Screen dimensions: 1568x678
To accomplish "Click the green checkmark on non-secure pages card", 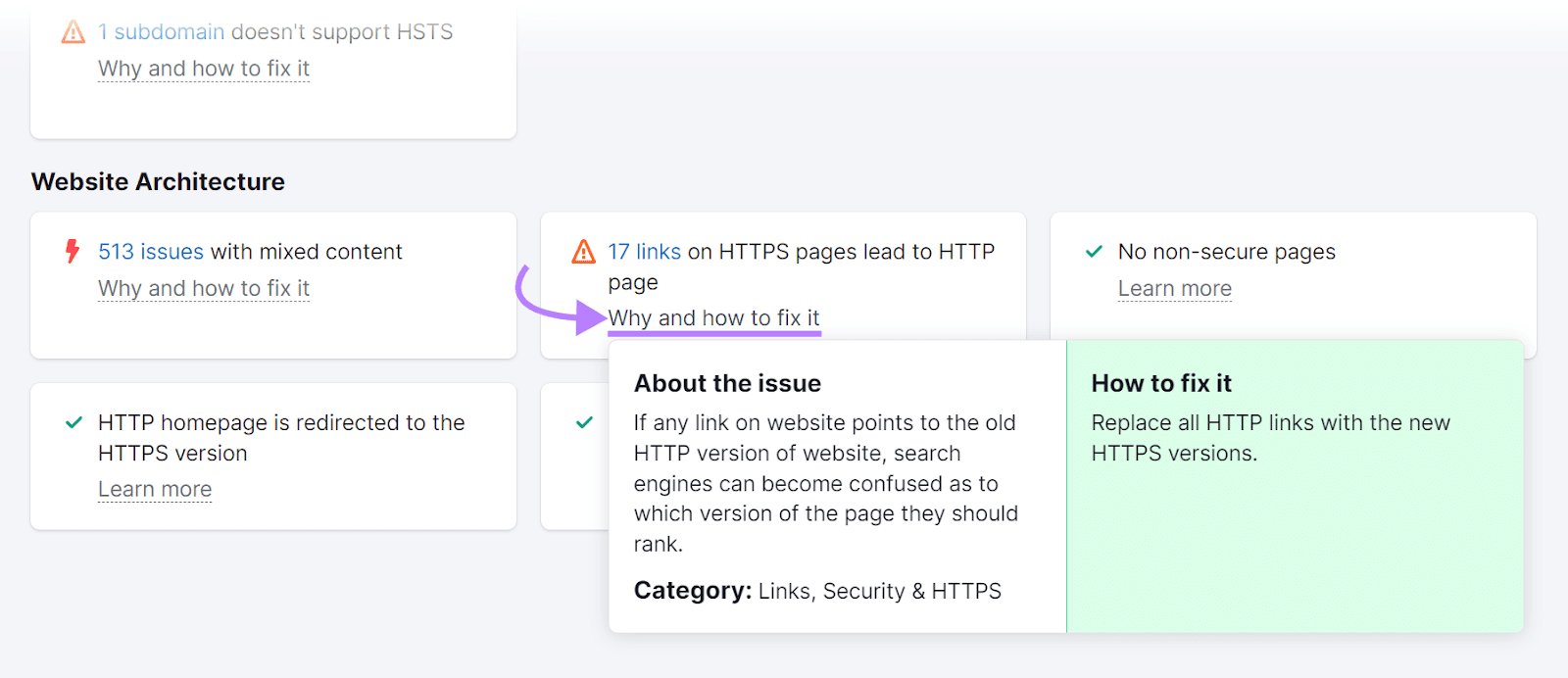I will [1094, 252].
